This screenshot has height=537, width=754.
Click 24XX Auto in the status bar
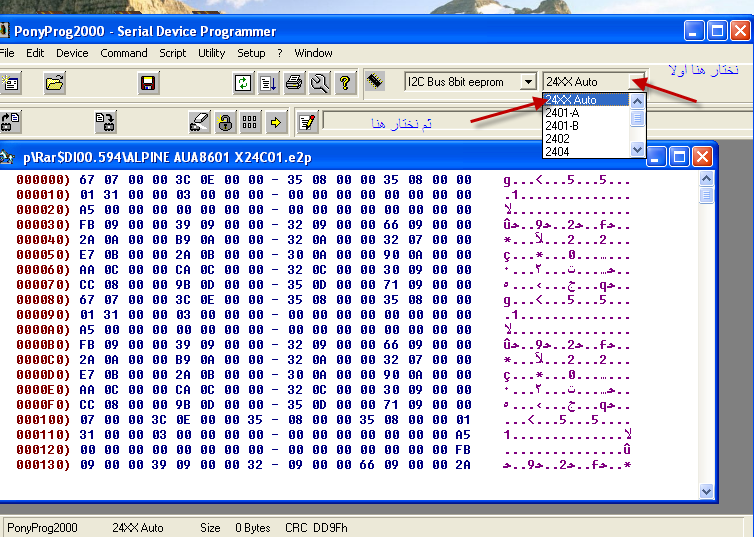point(138,528)
